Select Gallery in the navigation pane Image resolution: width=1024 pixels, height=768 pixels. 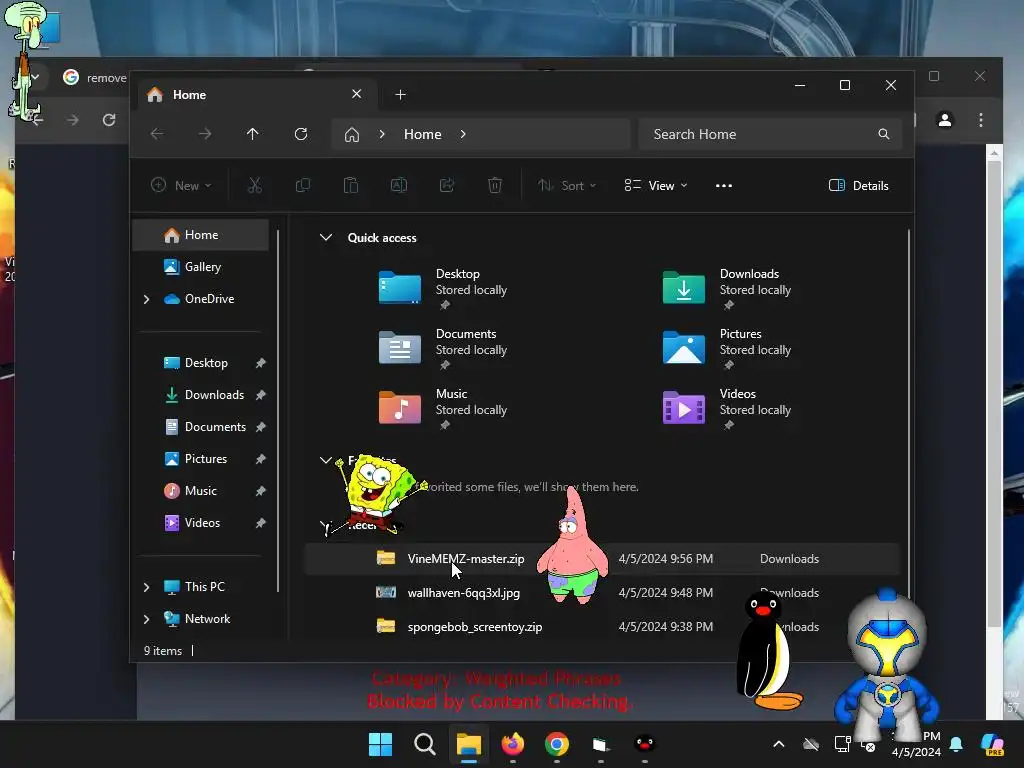click(x=201, y=266)
